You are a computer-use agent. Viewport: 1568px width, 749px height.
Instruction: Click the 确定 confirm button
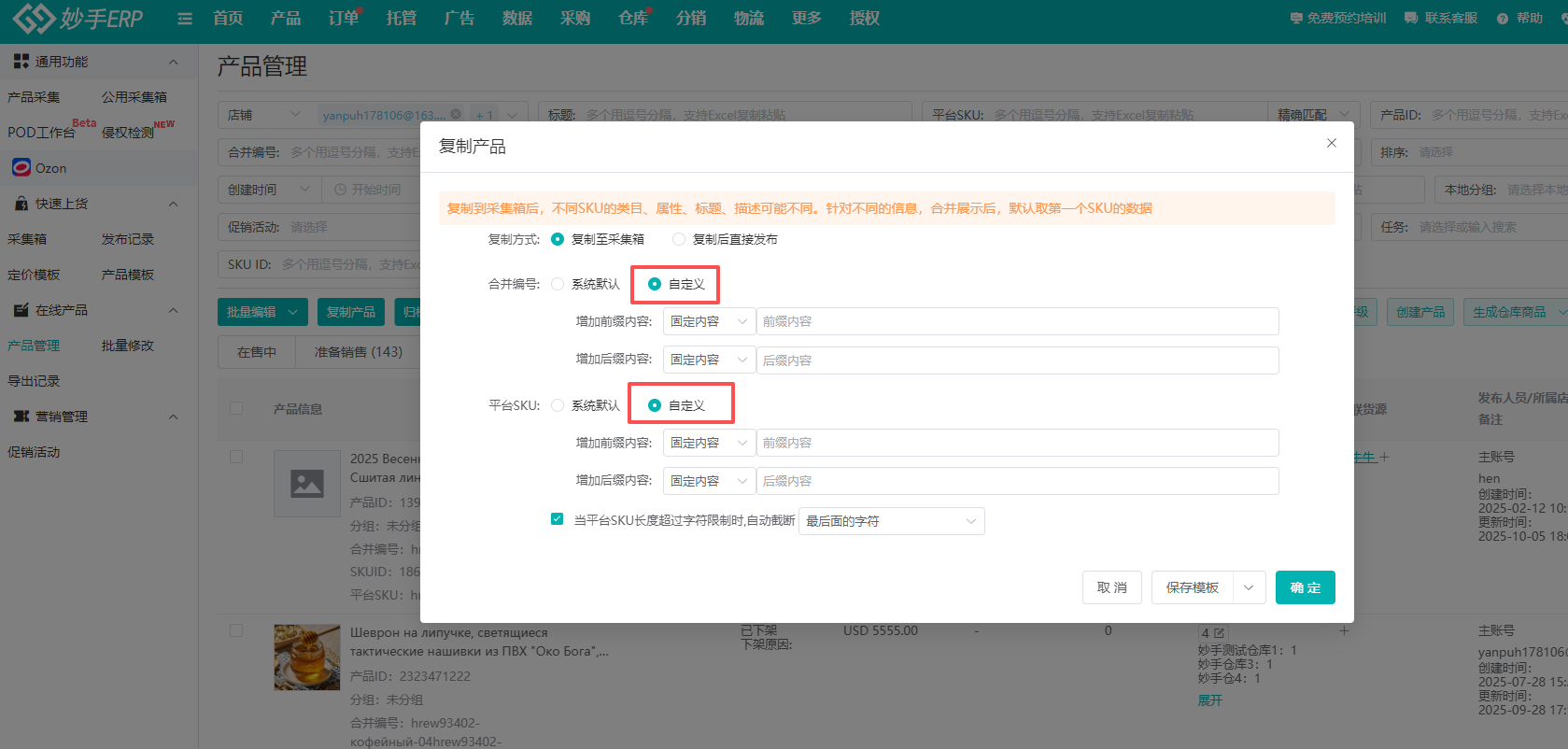(1305, 587)
